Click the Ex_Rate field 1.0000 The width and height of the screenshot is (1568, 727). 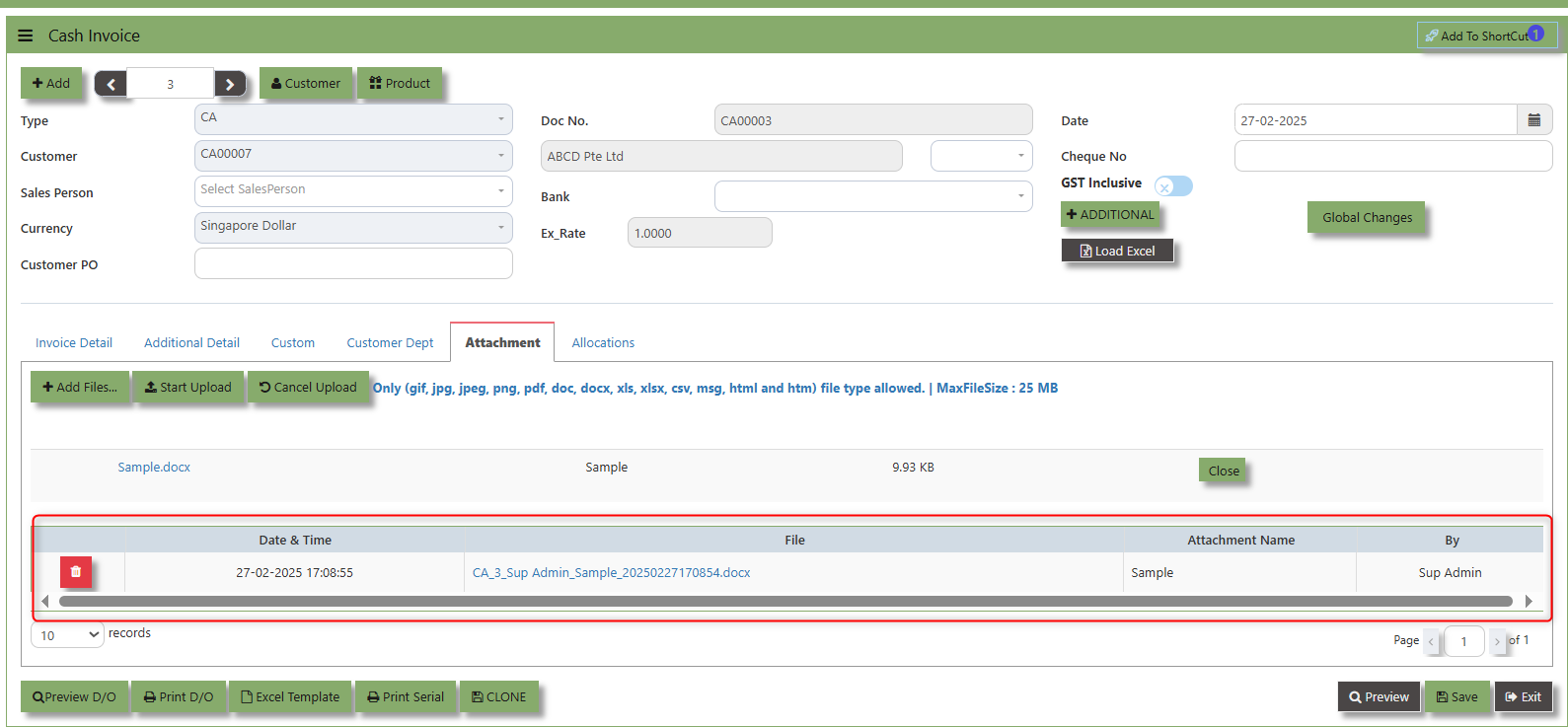pos(700,233)
